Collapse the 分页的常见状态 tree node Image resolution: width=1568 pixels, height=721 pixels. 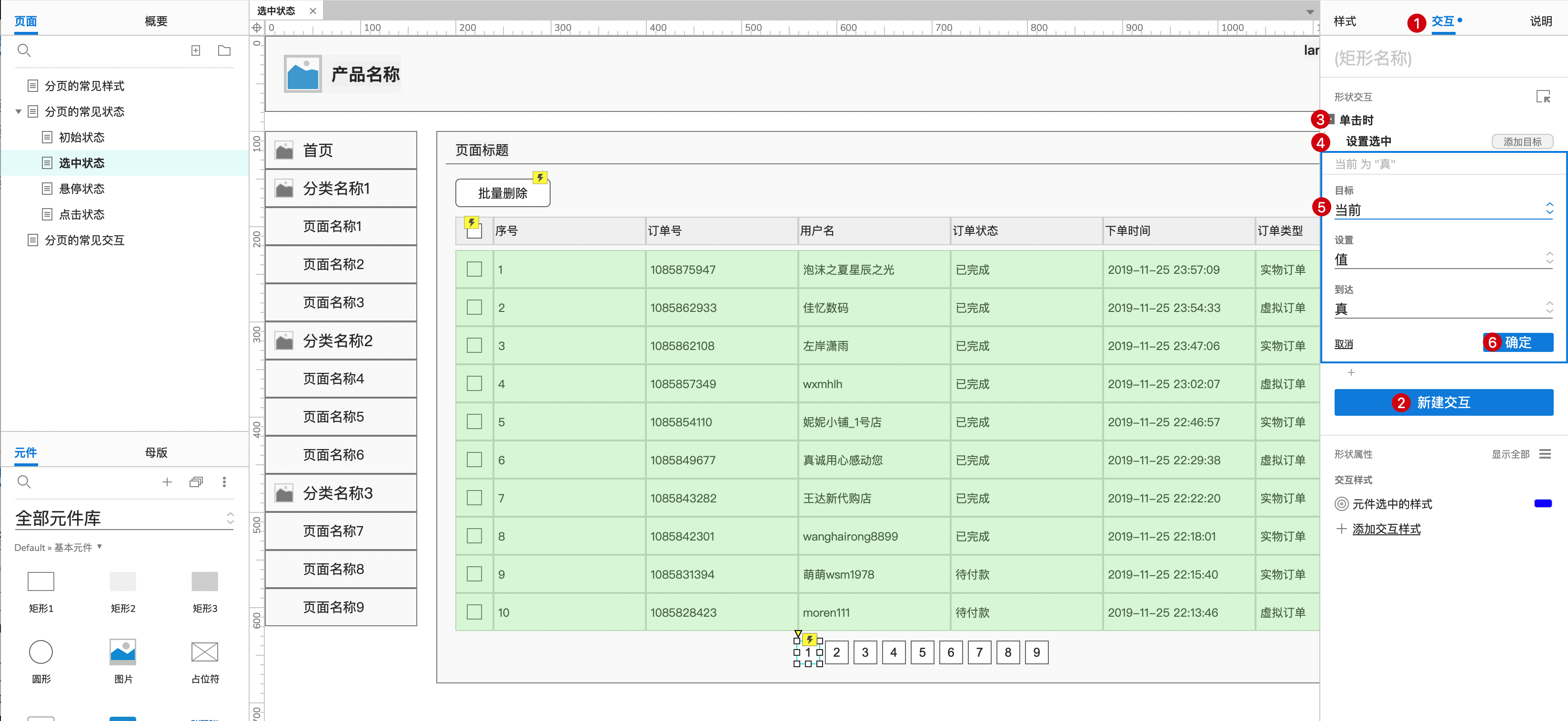click(x=18, y=111)
